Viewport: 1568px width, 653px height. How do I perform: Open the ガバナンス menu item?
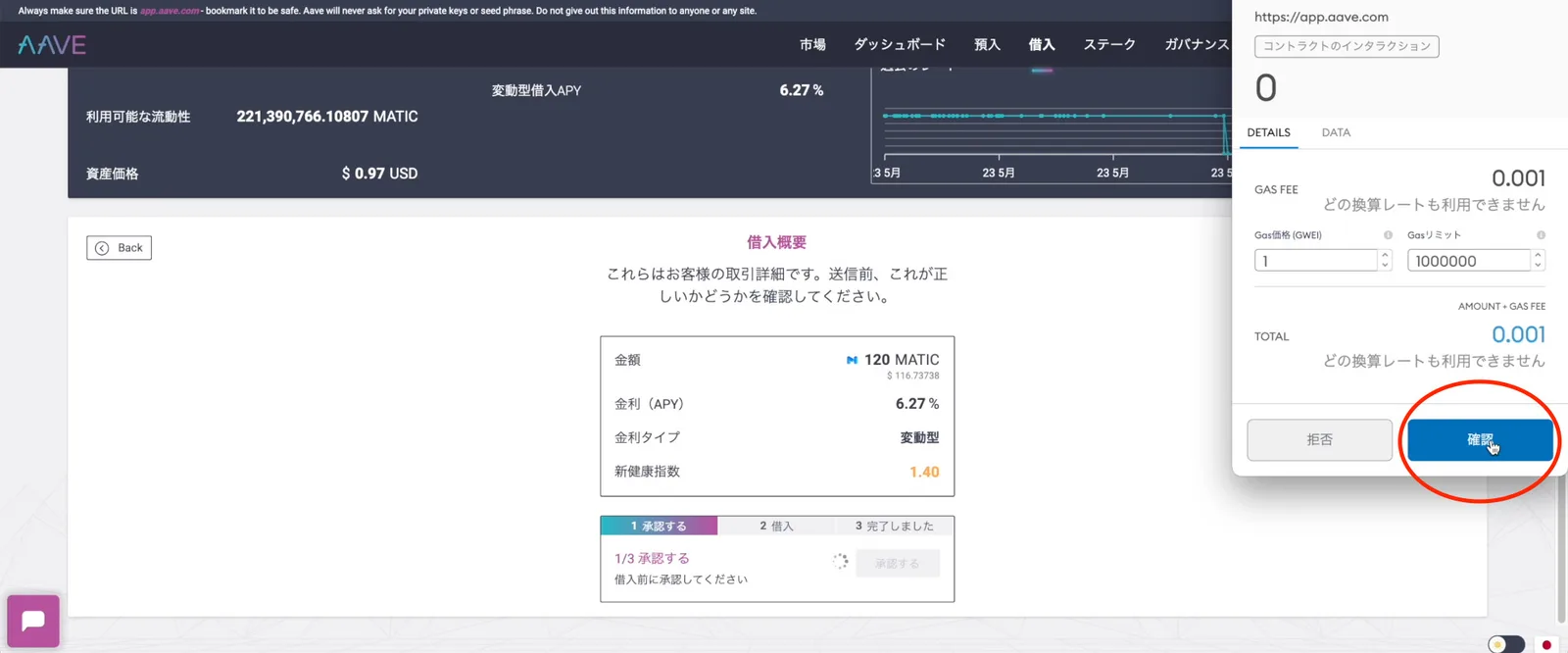(x=1197, y=45)
